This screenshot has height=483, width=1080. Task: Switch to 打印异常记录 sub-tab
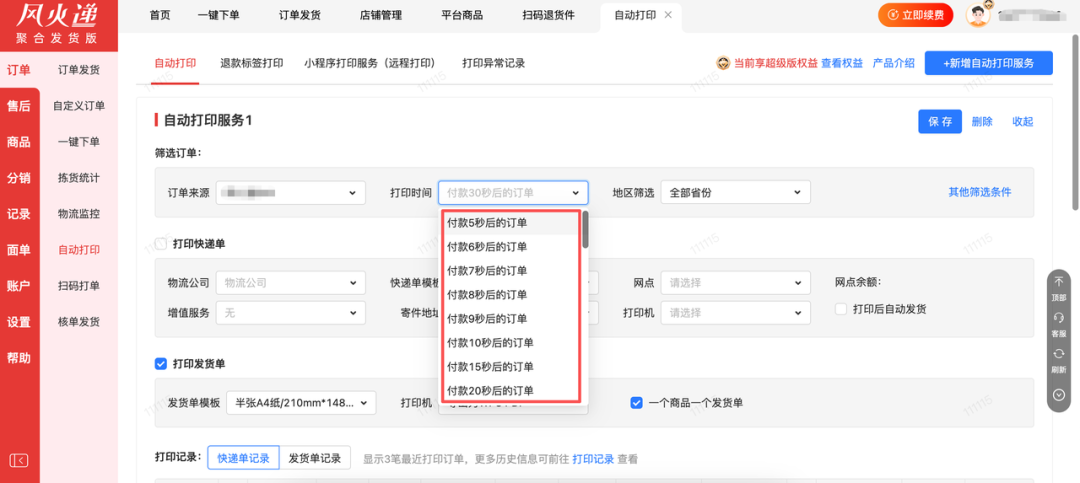(x=494, y=63)
